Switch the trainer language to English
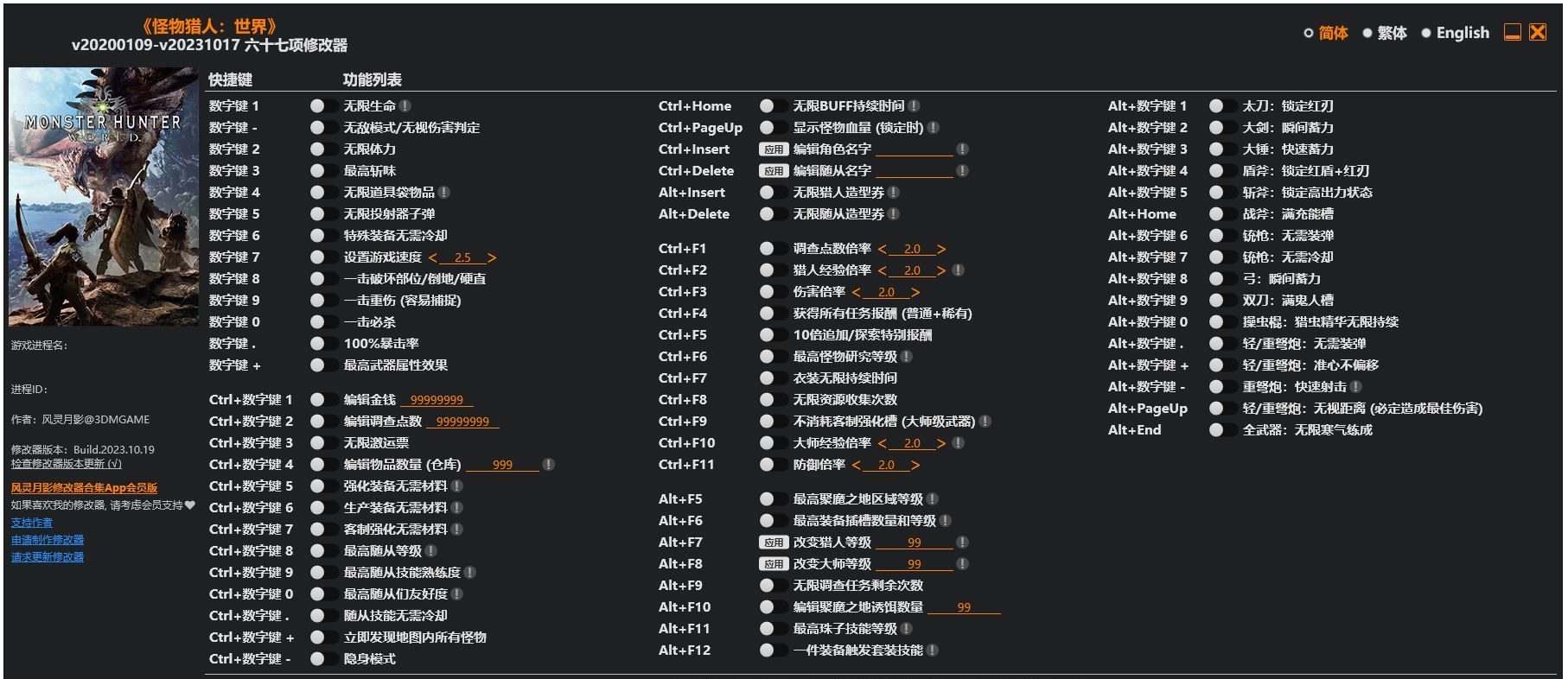Image resolution: width=1568 pixels, height=679 pixels. 1455,33
